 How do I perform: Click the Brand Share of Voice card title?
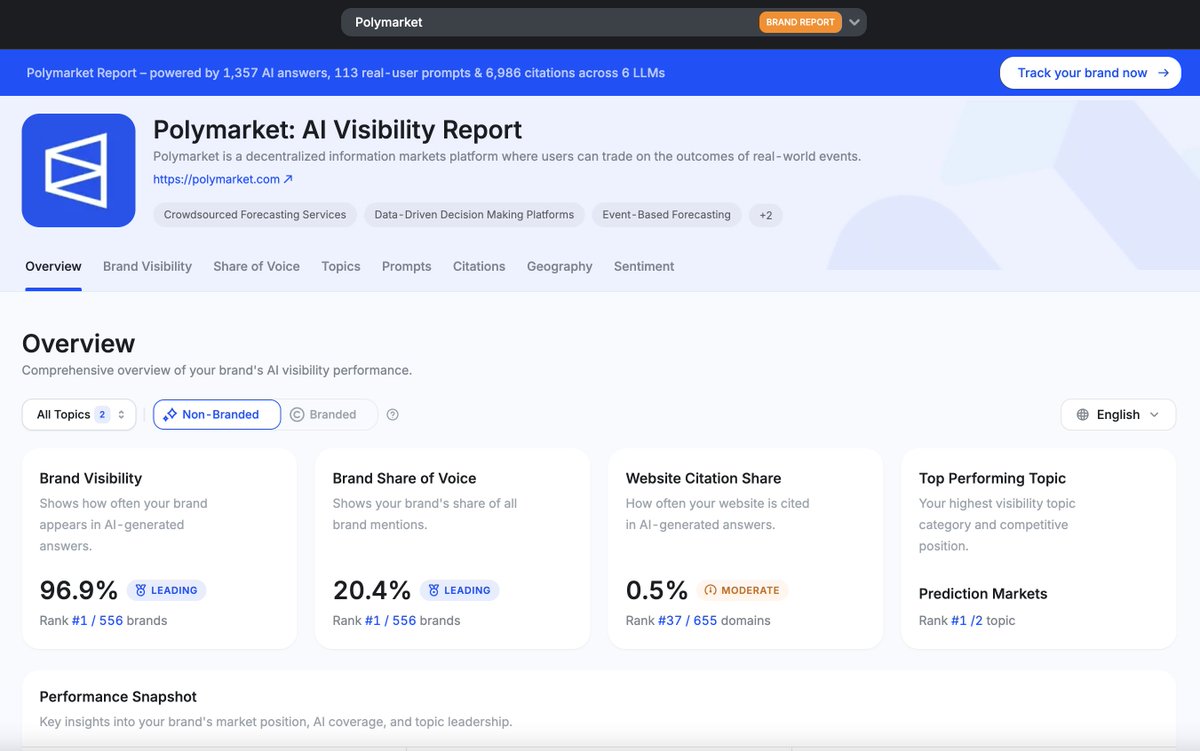pyautogui.click(x=405, y=478)
